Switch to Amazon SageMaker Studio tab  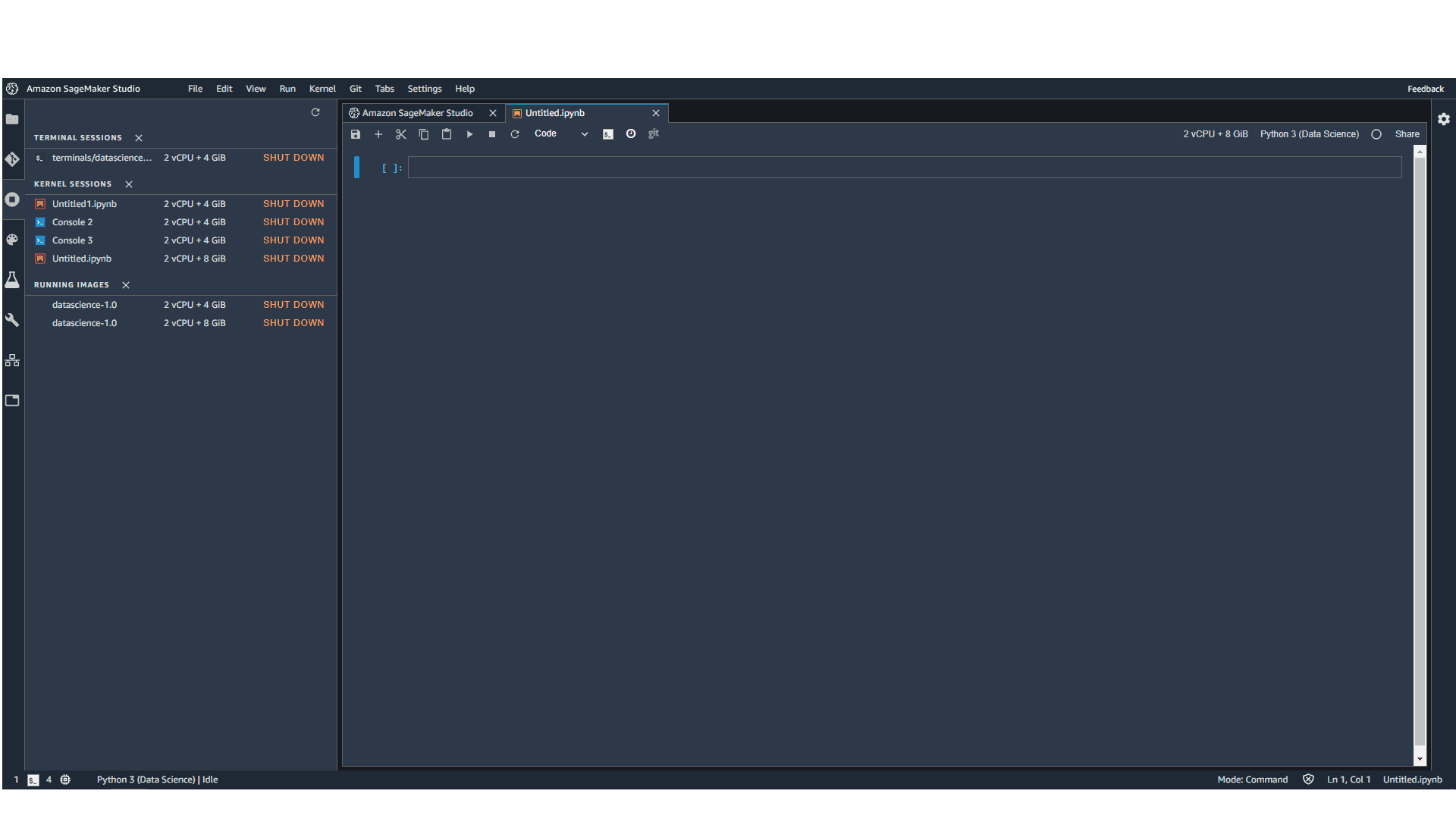pyautogui.click(x=417, y=113)
